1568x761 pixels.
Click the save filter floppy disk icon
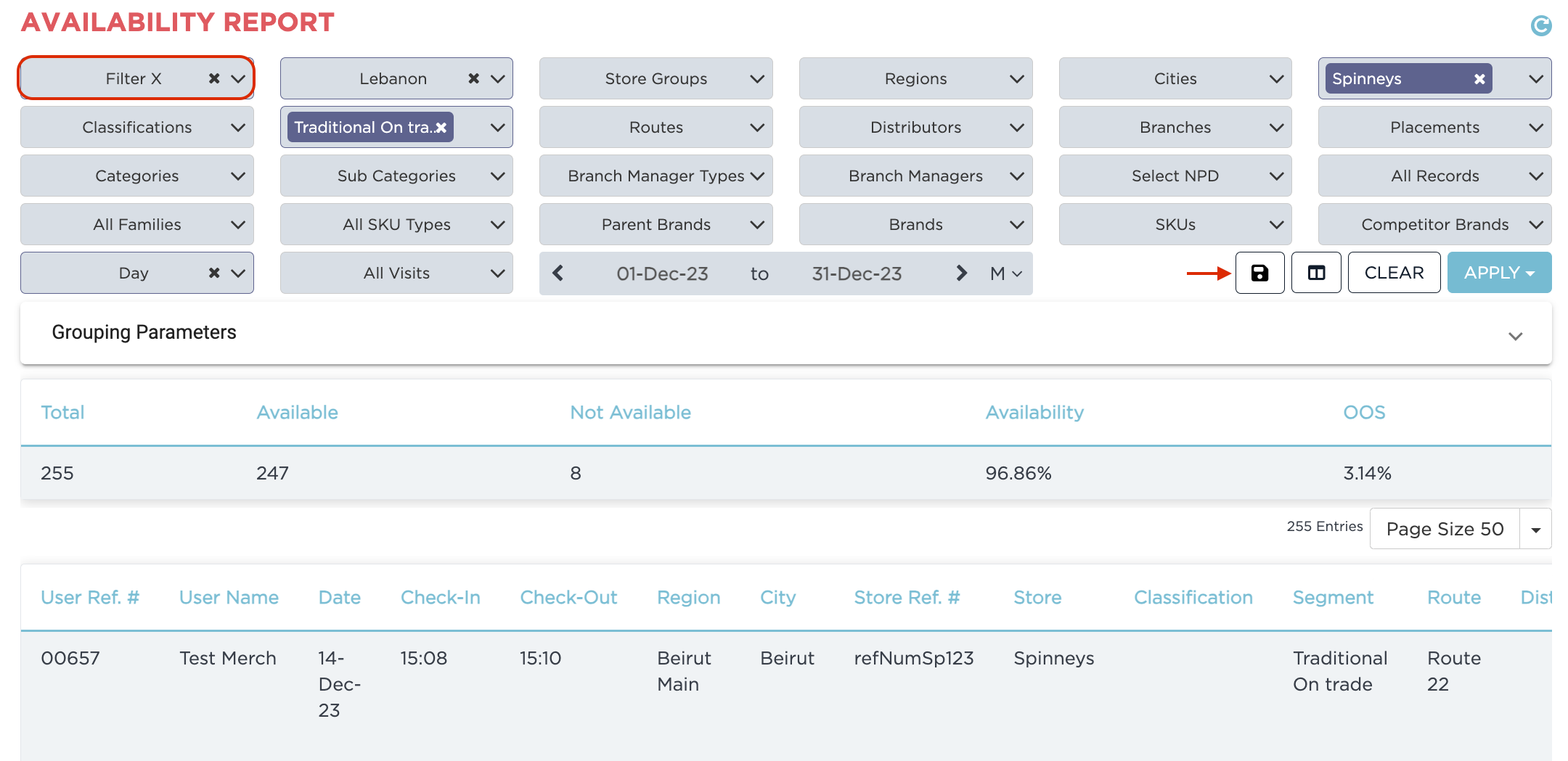(x=1259, y=273)
